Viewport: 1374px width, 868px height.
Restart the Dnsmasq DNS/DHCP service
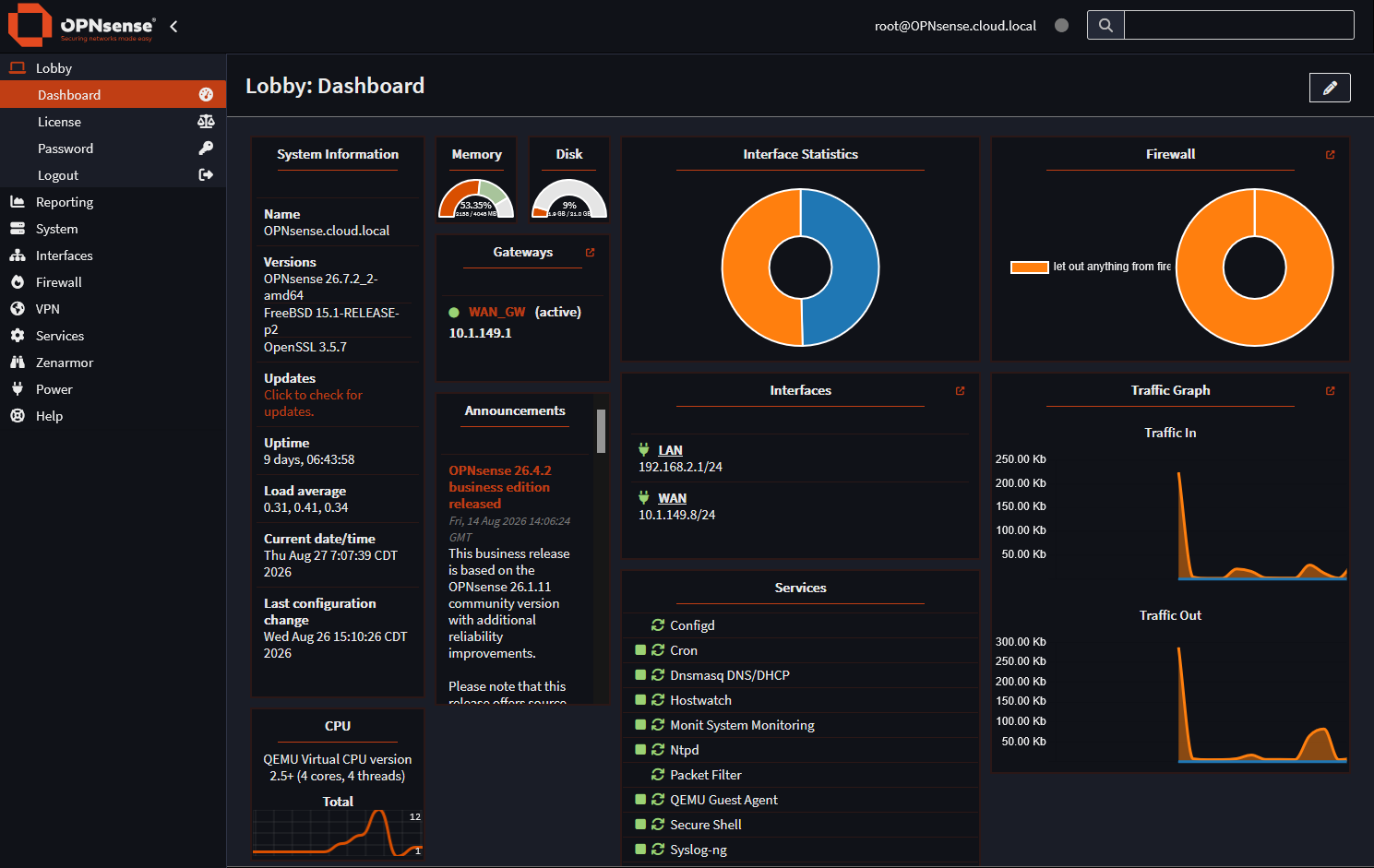click(x=658, y=675)
